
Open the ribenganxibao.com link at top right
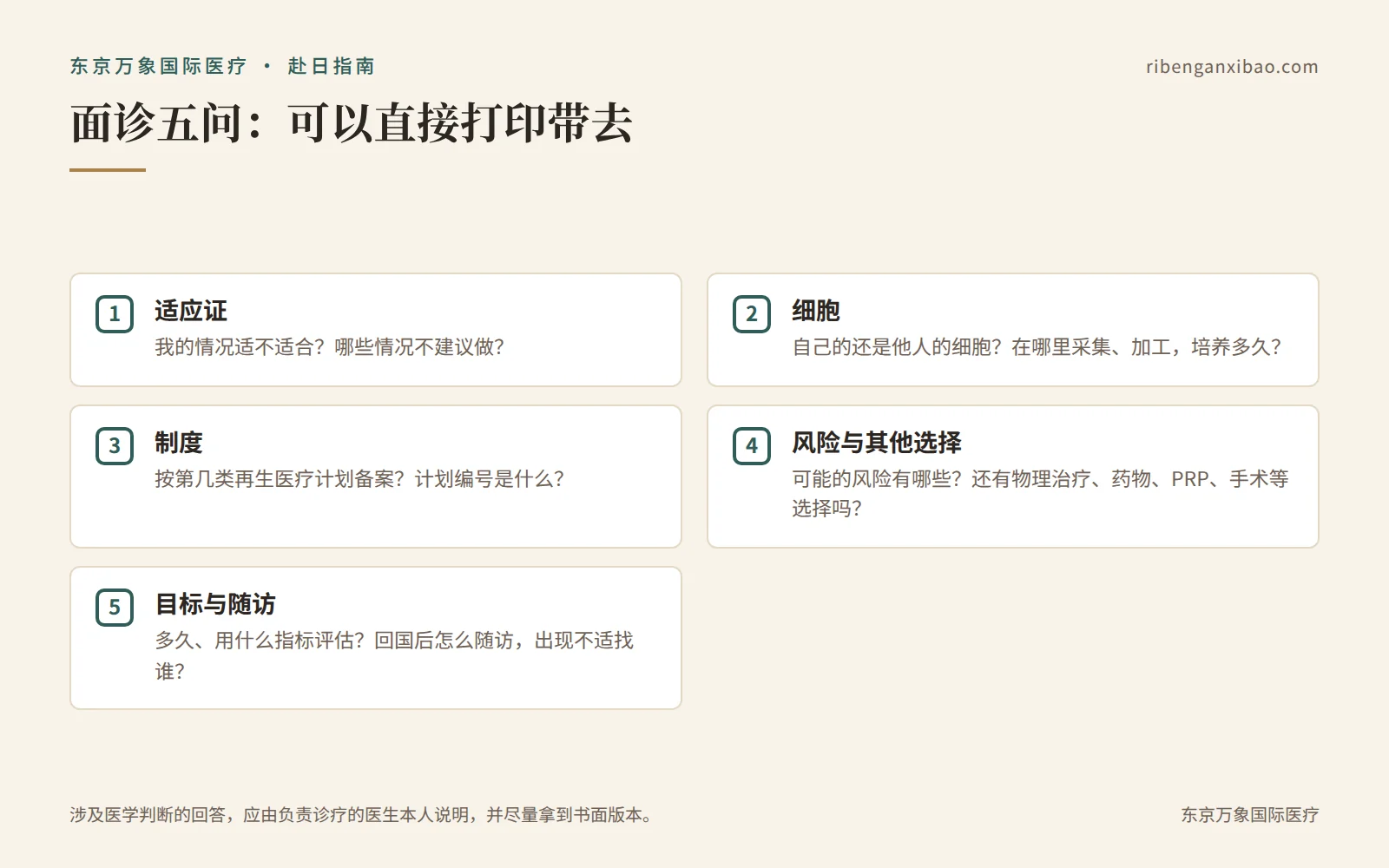pyautogui.click(x=1232, y=67)
